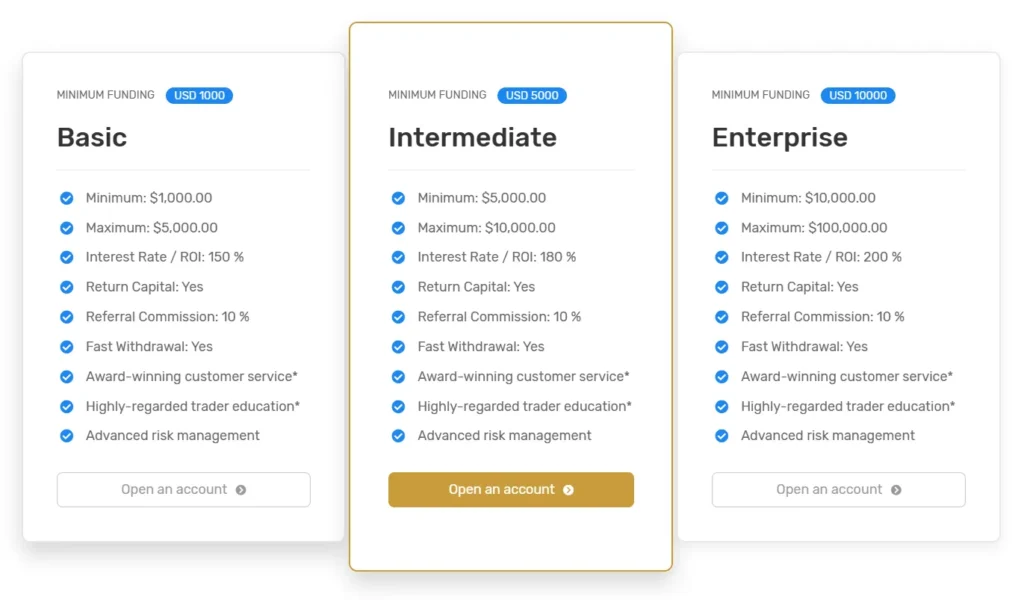
Task: Click the USD 10000 funding badge
Action: pyautogui.click(x=857, y=96)
